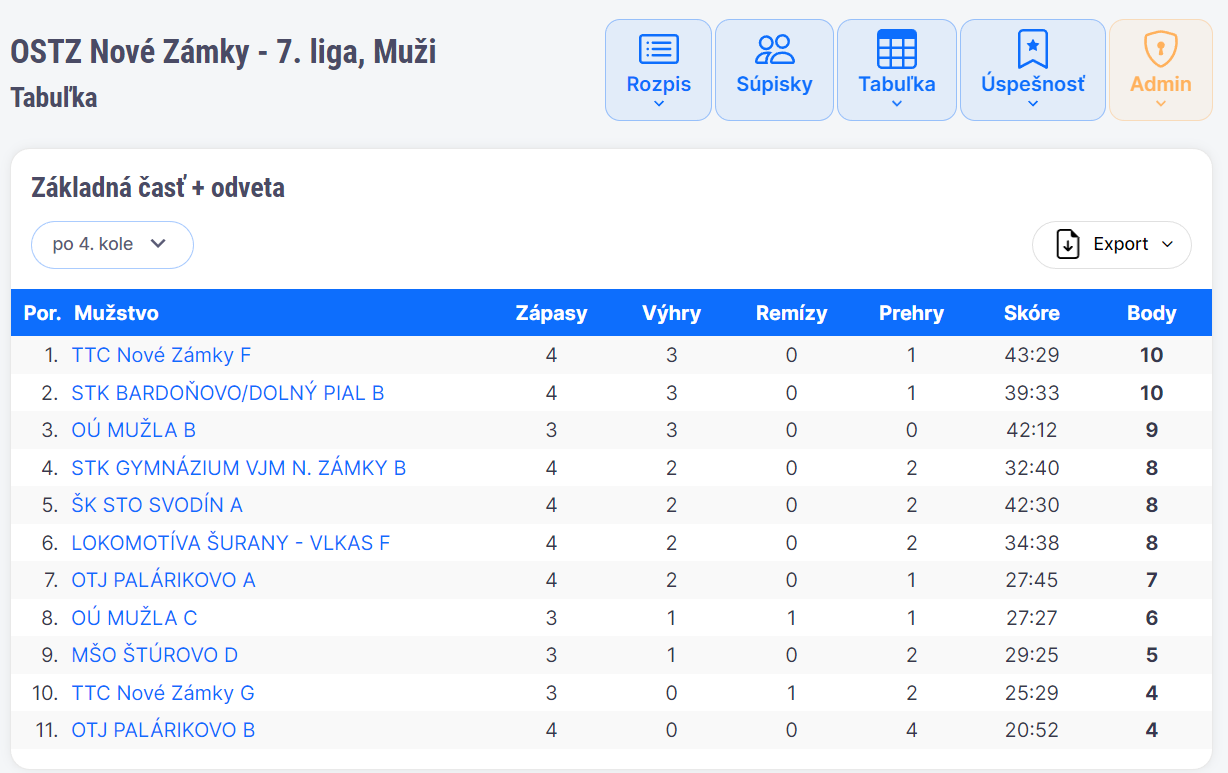Click score 25:29 for TTC Nové Zámky G
Screen dimensions: 1228x773
[x=1031, y=693]
